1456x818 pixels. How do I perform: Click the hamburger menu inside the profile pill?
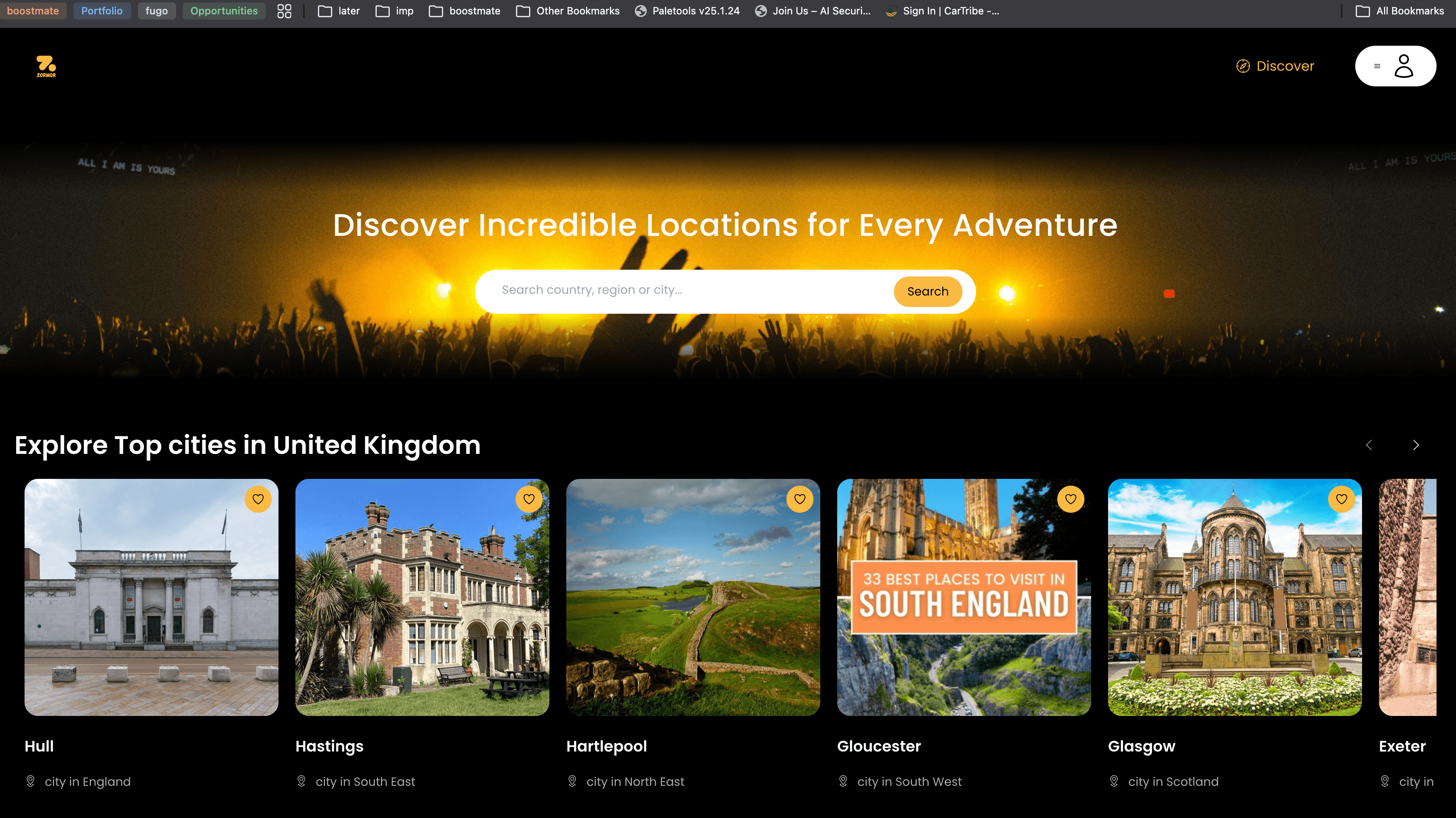coord(1376,66)
